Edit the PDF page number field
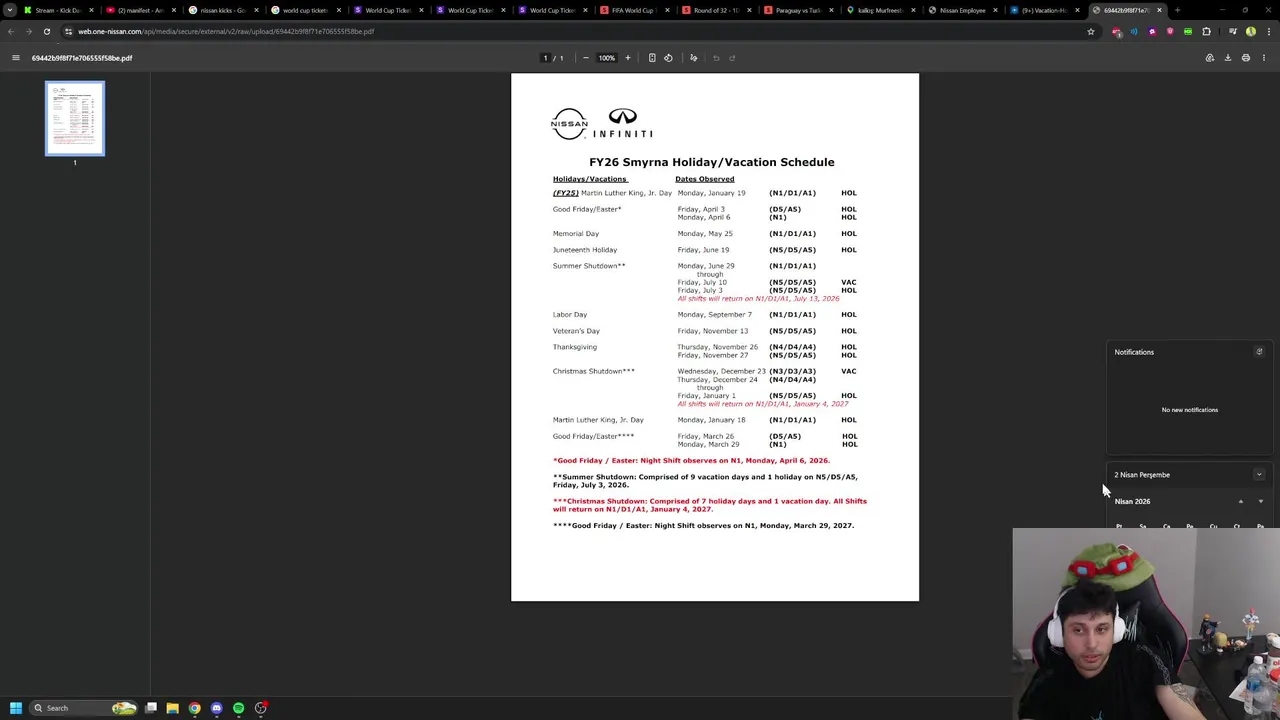 [x=545, y=58]
